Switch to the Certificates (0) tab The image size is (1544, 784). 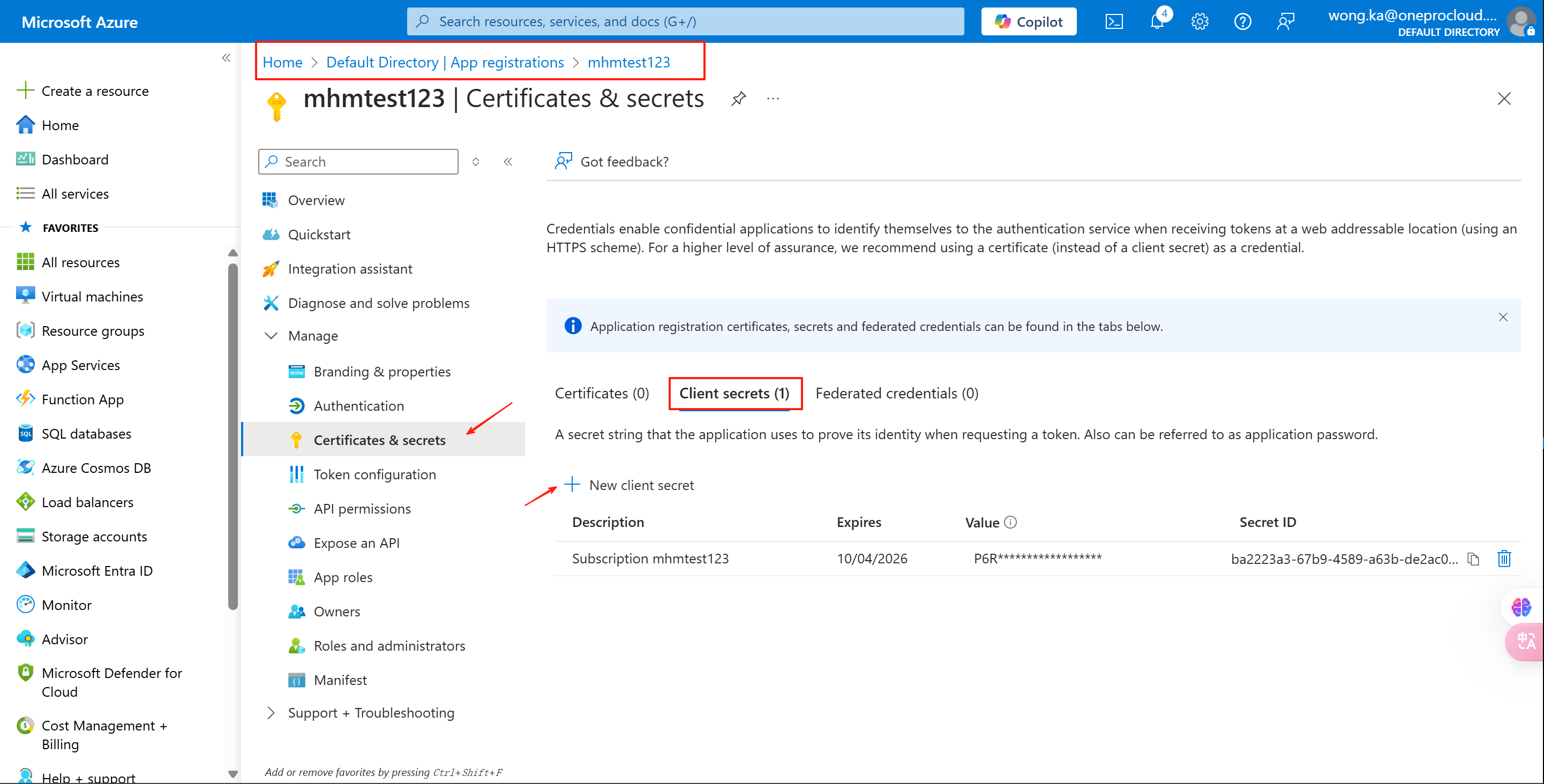(602, 394)
